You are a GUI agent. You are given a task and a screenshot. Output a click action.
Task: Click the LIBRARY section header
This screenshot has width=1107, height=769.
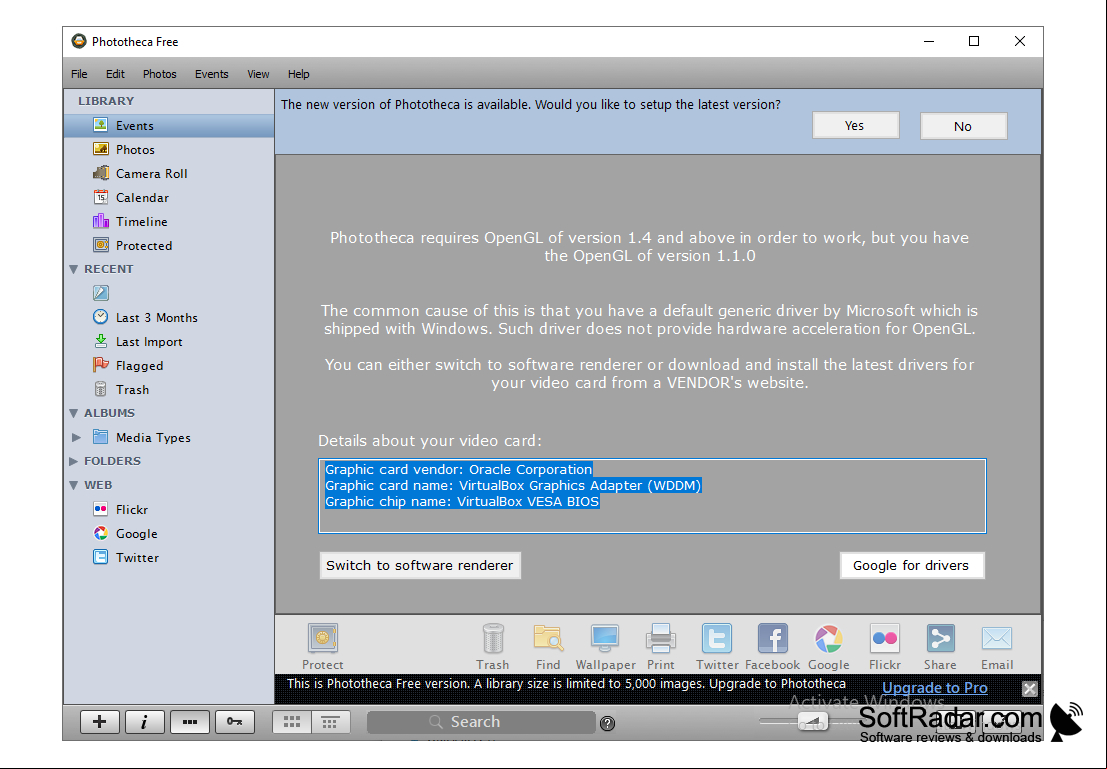[x=106, y=101]
